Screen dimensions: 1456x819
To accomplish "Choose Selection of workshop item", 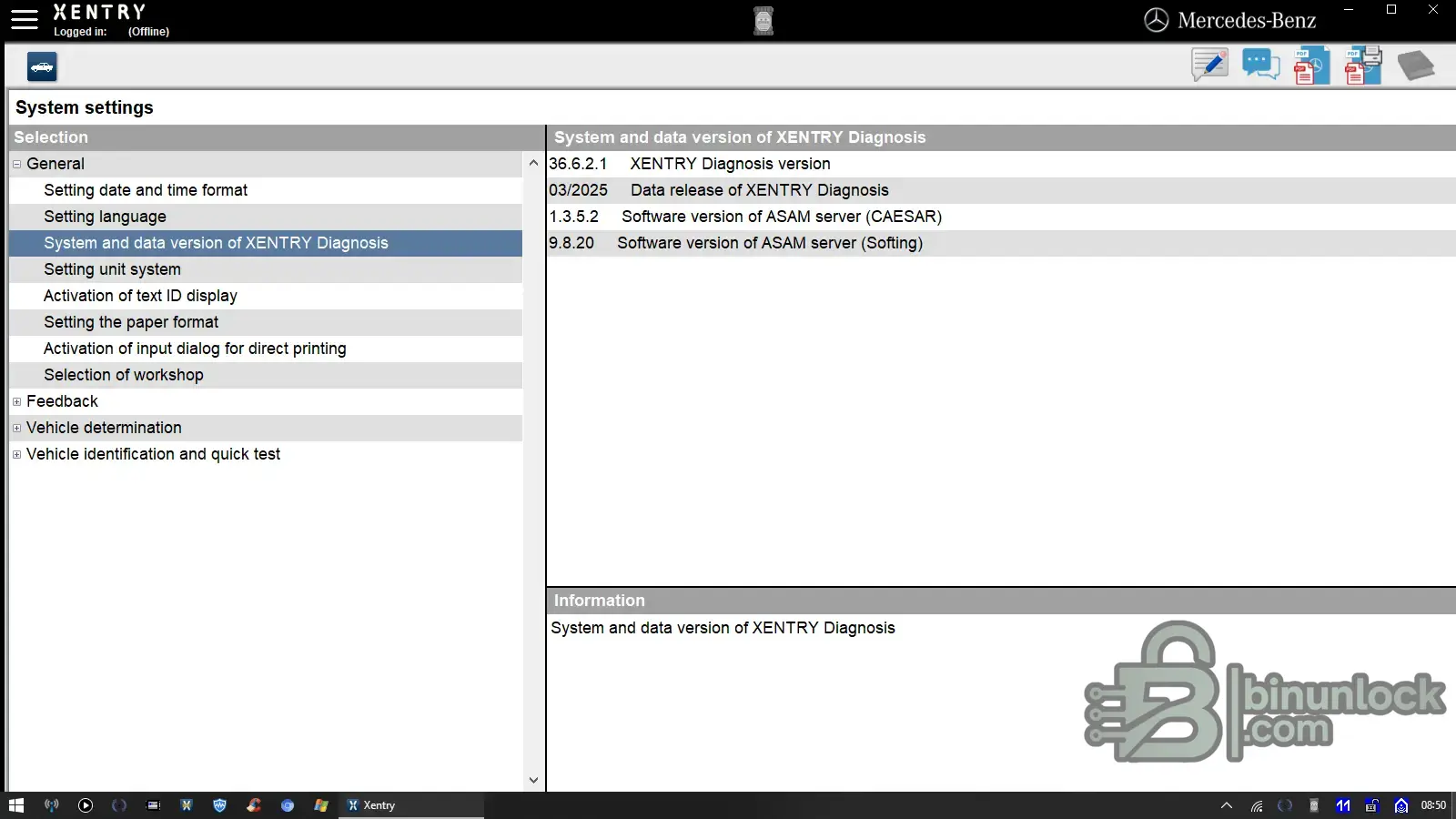I will [124, 375].
